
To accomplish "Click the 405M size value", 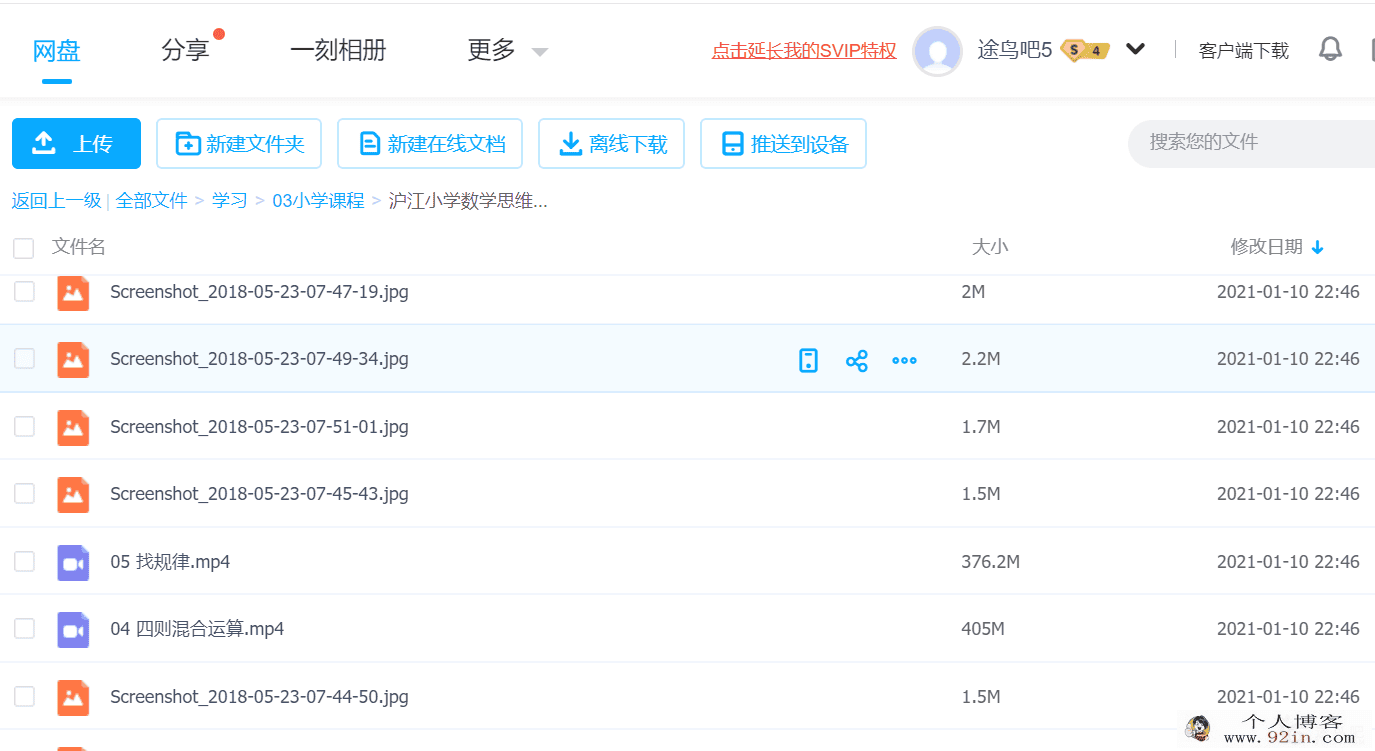I will 983,629.
